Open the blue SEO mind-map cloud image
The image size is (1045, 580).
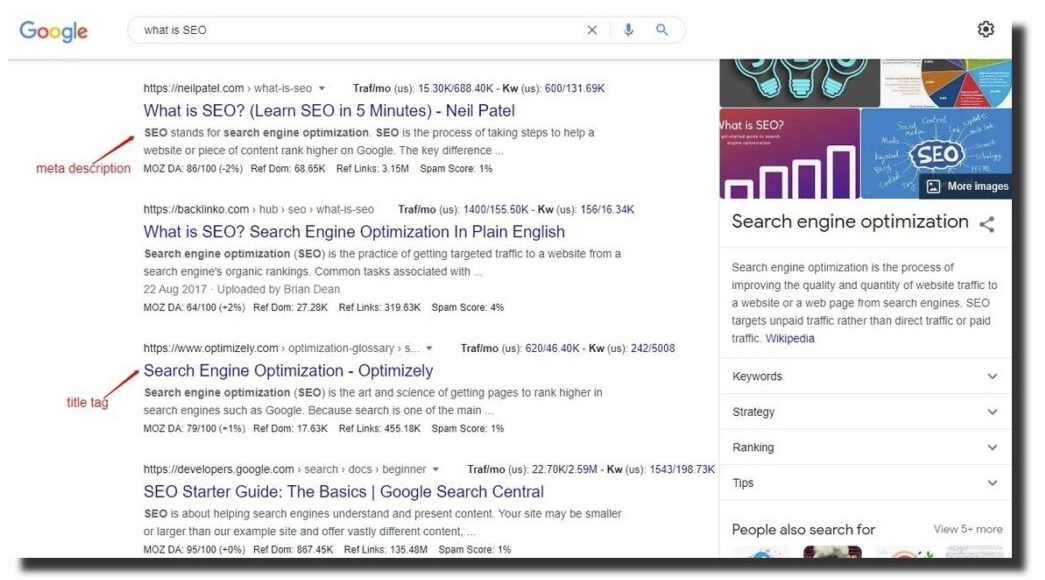pyautogui.click(x=936, y=153)
